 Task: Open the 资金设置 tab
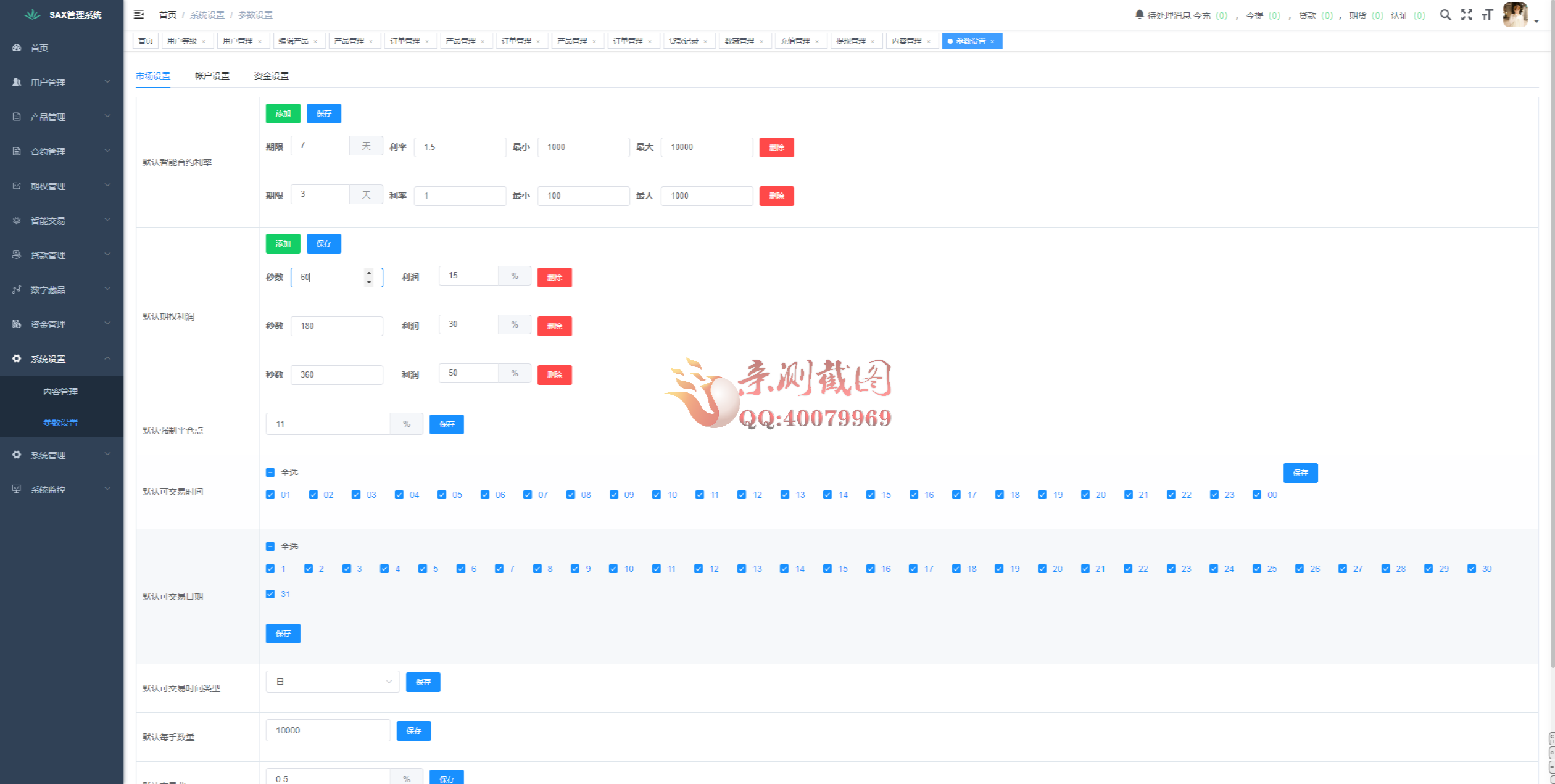point(272,76)
